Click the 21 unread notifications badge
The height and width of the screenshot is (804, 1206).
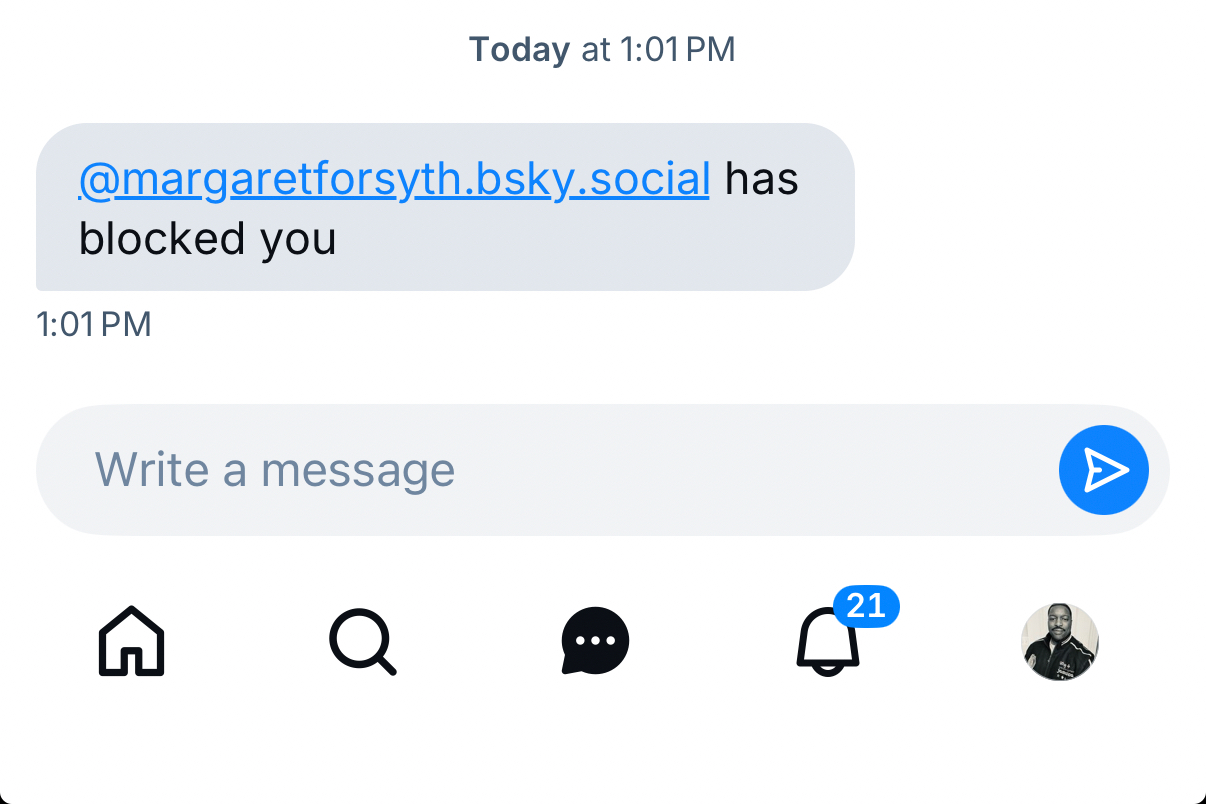coord(865,606)
